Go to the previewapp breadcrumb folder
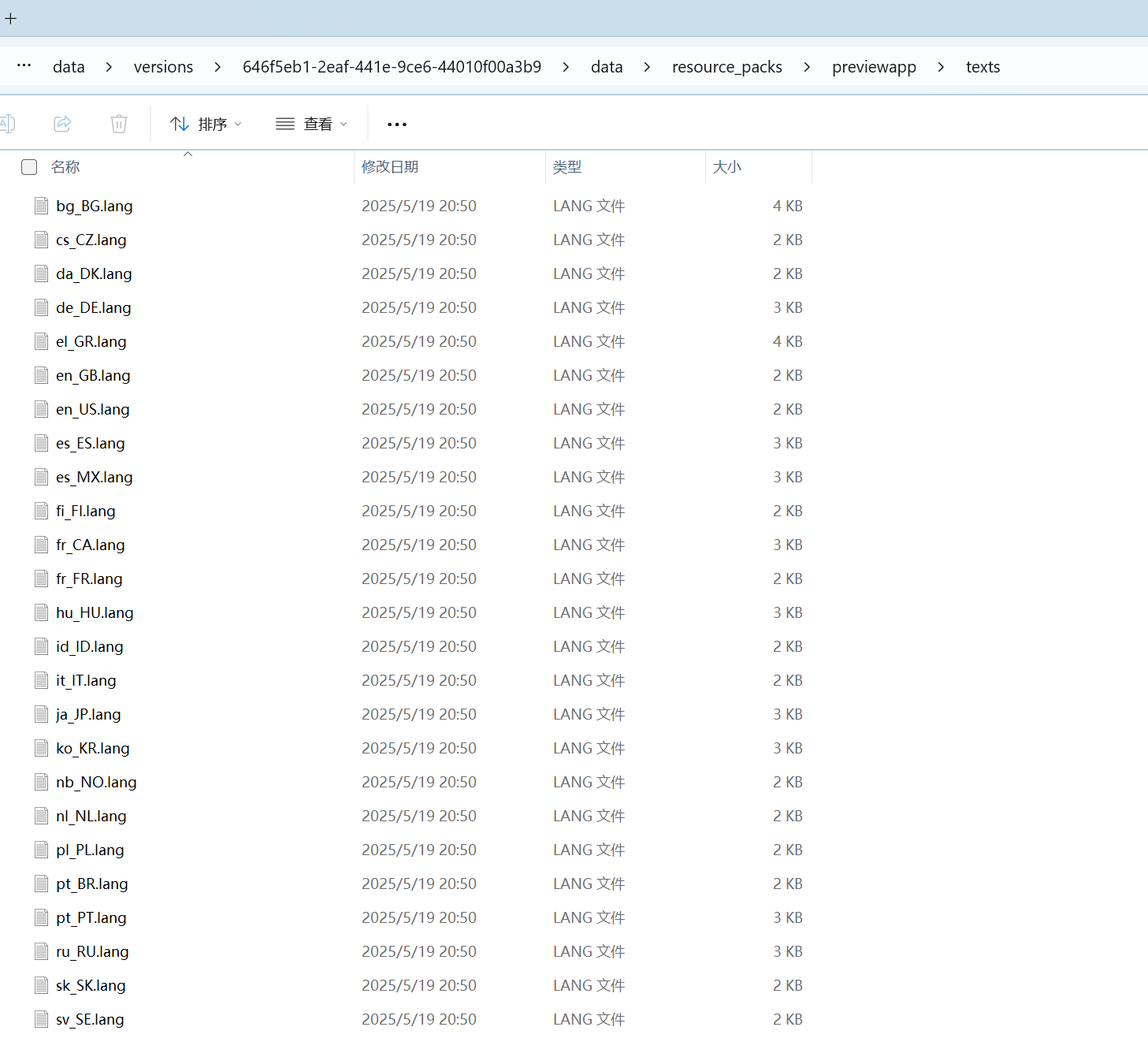Viewport: 1148px width, 1038px height. 874,67
